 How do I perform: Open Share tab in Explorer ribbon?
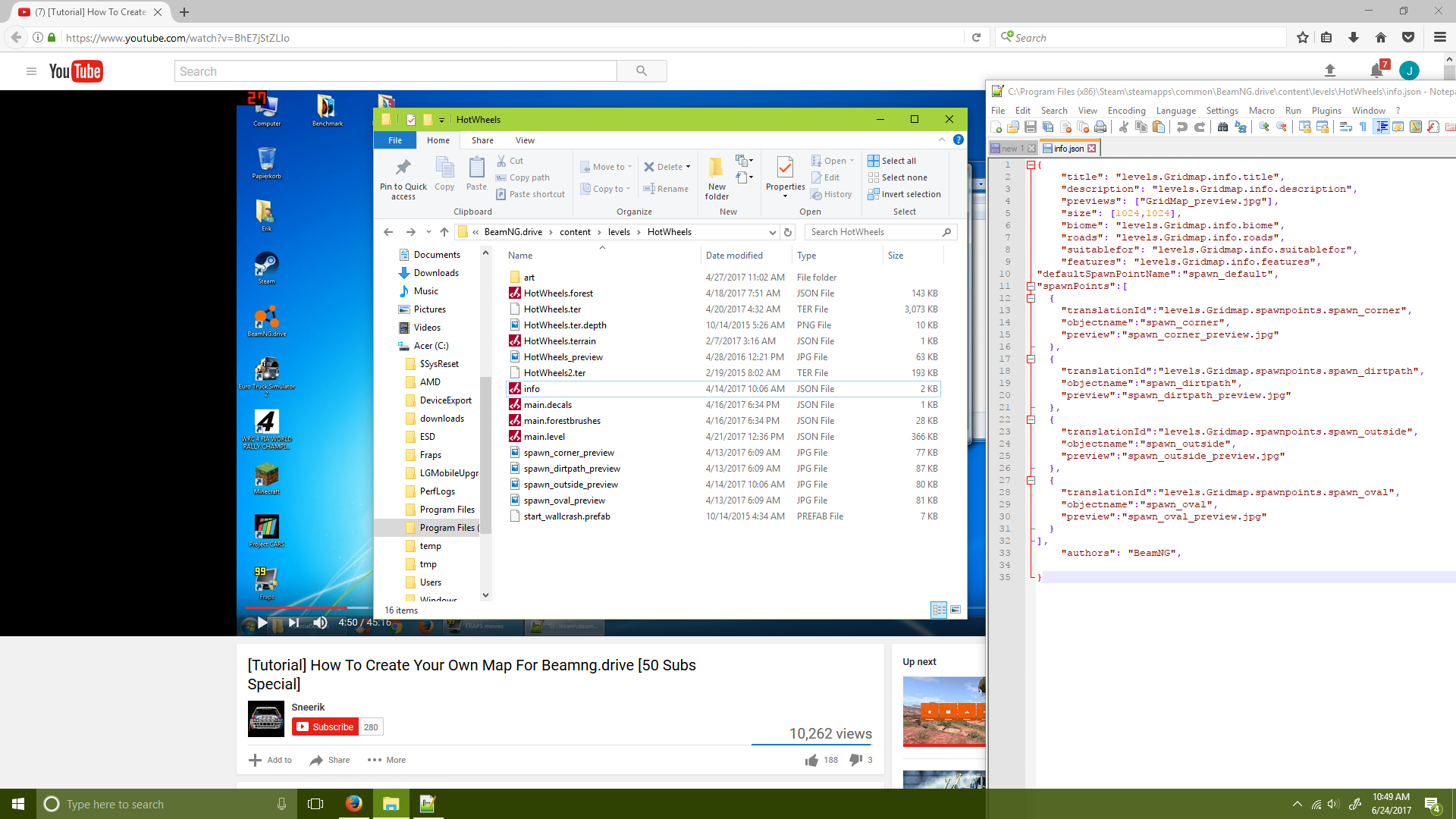click(x=482, y=140)
